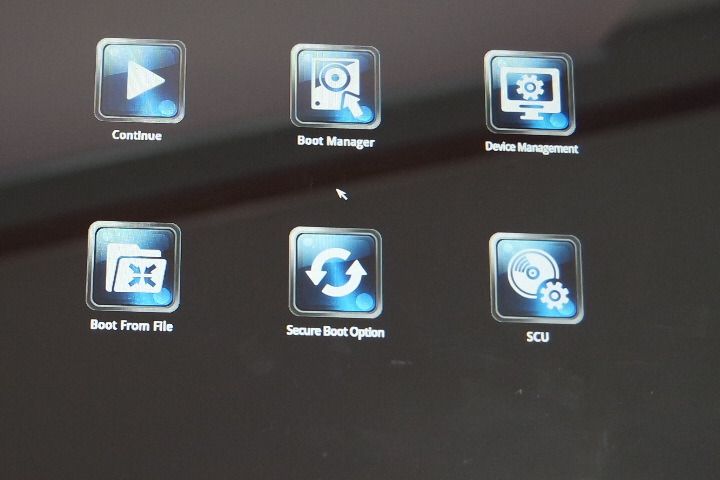
Task: Click the "SCU" text label
Action: (x=537, y=337)
